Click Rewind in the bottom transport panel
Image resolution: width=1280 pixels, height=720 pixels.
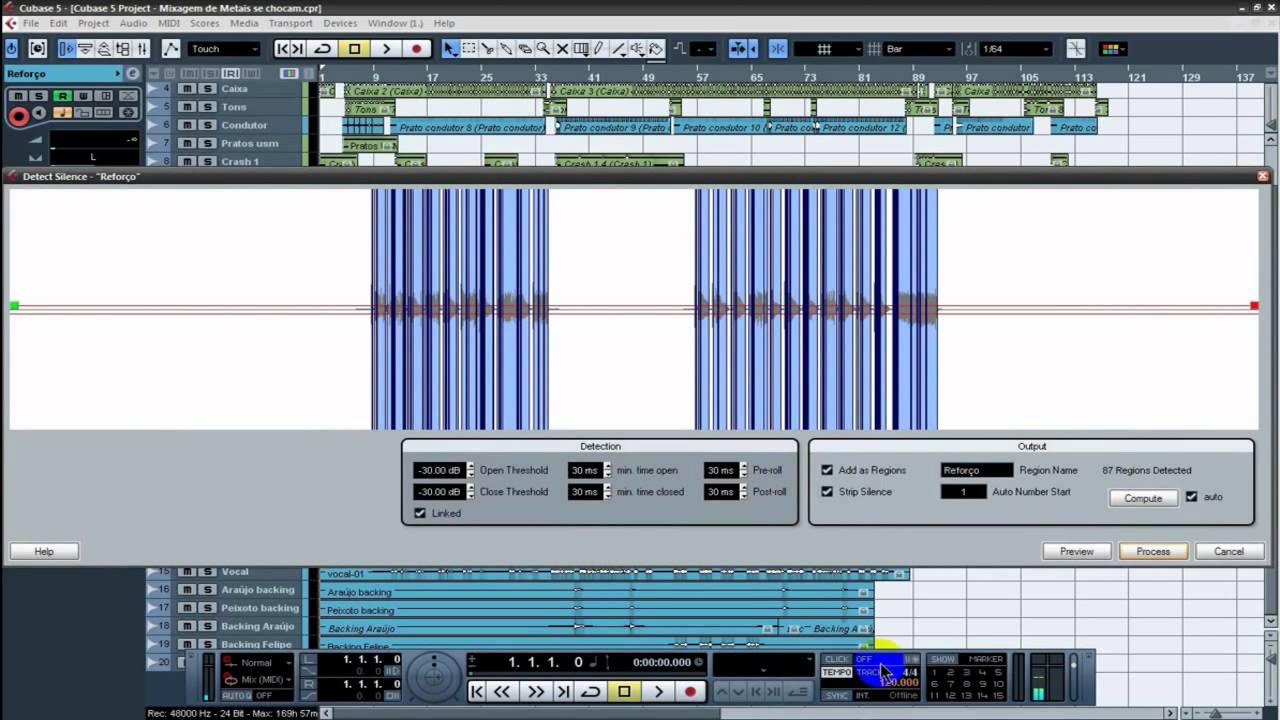tap(502, 691)
